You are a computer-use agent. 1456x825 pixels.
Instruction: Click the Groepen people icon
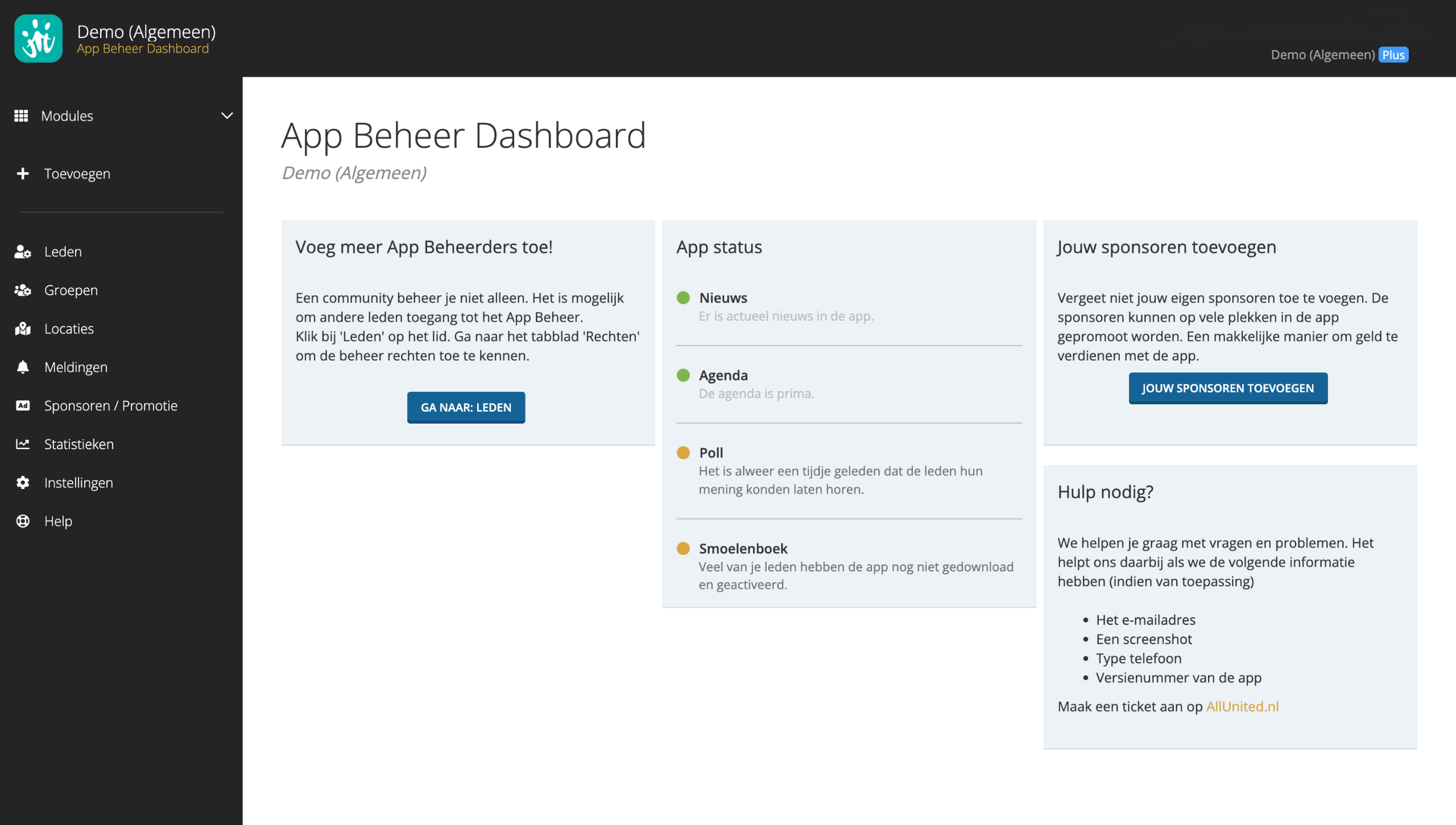[23, 291]
